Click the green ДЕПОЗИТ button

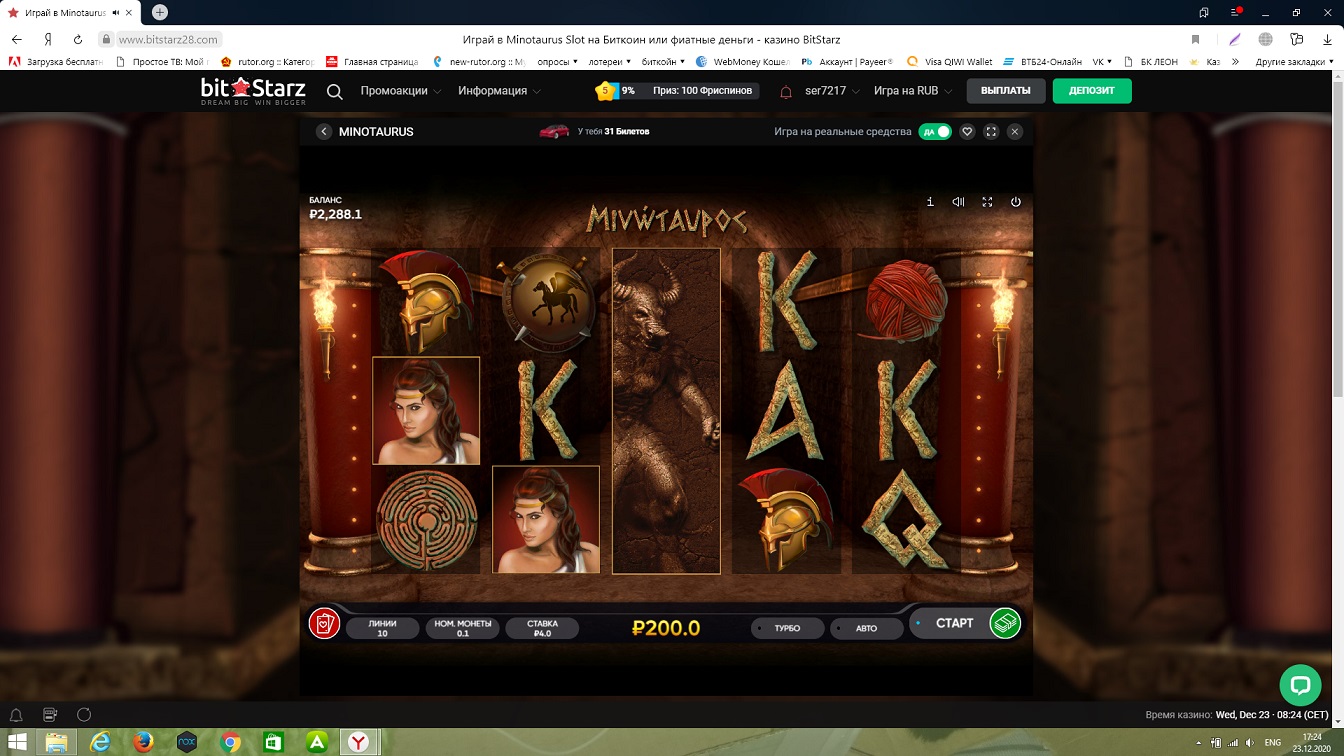click(x=1092, y=91)
